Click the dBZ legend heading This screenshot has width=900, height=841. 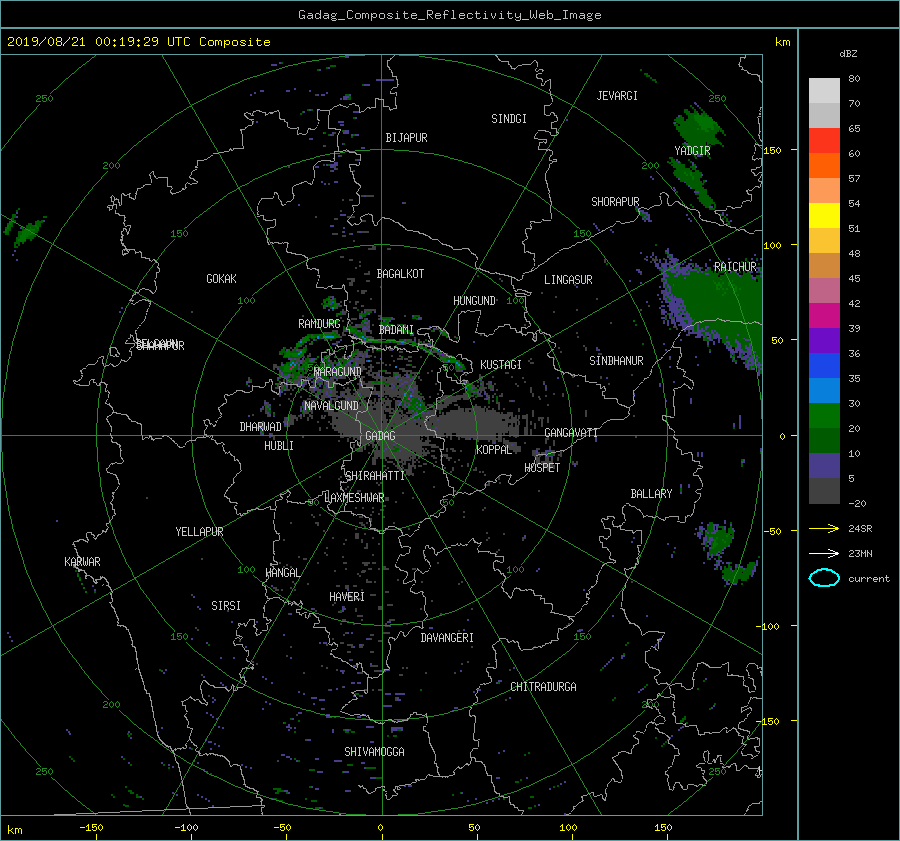point(848,54)
